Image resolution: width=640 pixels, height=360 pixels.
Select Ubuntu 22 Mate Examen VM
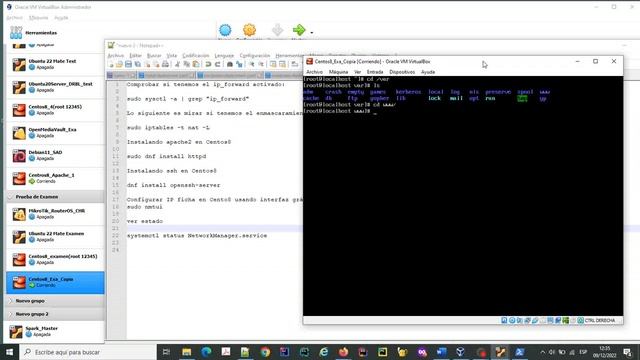pyautogui.click(x=55, y=237)
